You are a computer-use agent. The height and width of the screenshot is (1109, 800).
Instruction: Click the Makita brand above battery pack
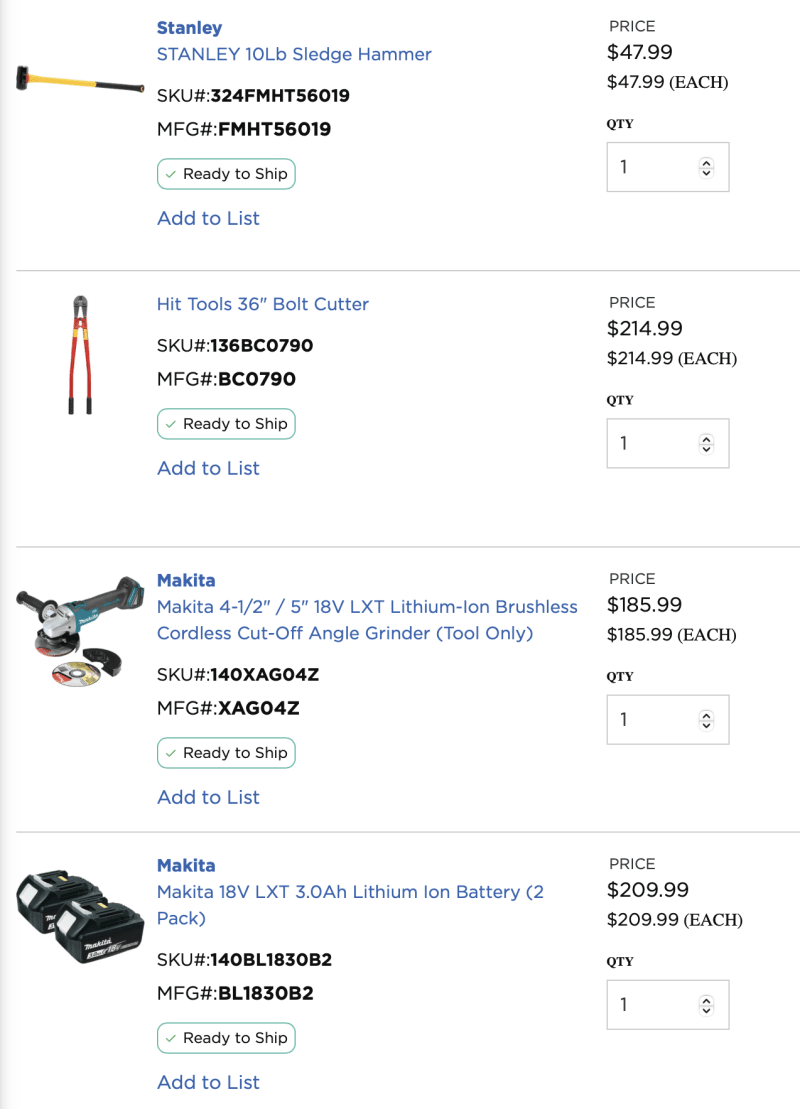(186, 865)
